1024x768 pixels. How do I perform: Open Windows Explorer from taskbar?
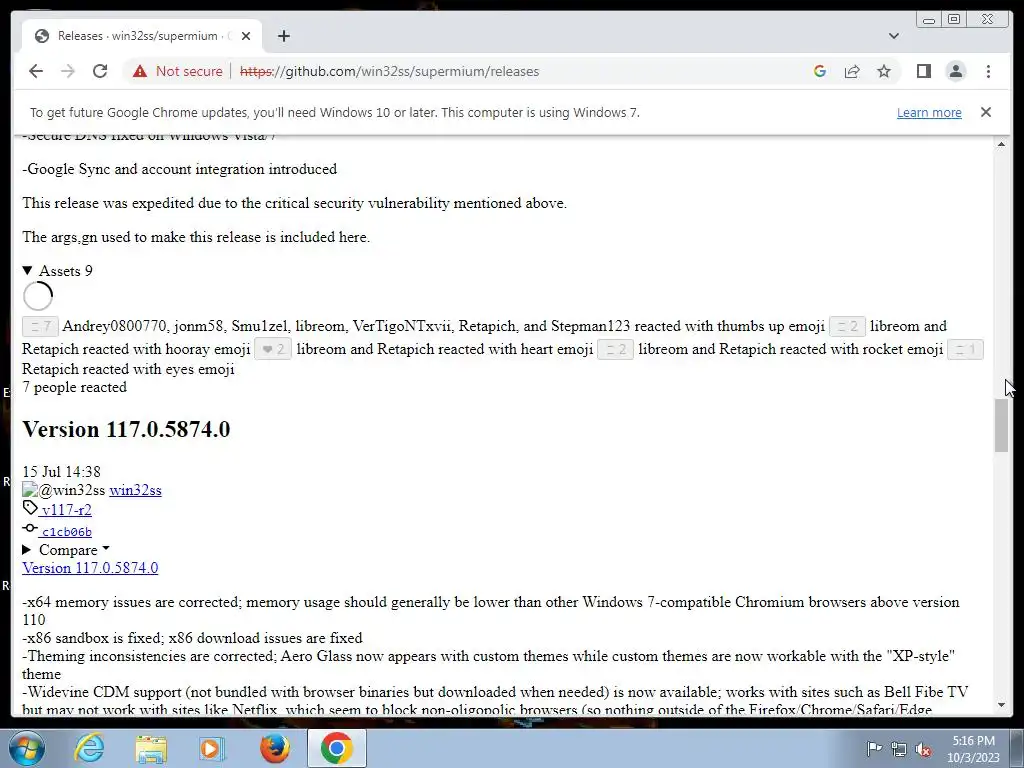point(151,748)
